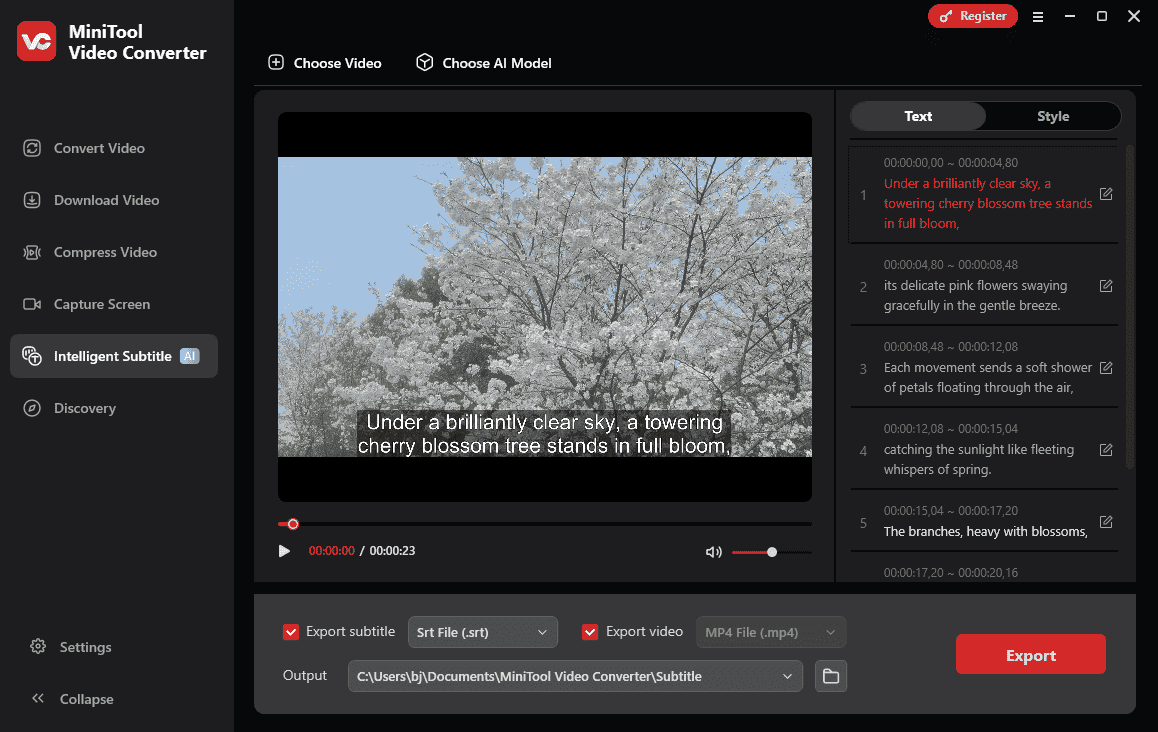Edit subtitle 4 via its pencil icon
The height and width of the screenshot is (732, 1158).
[x=1106, y=450]
